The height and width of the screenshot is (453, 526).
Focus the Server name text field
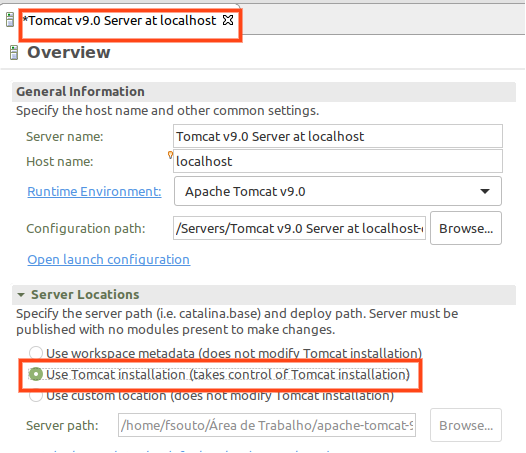click(338, 136)
